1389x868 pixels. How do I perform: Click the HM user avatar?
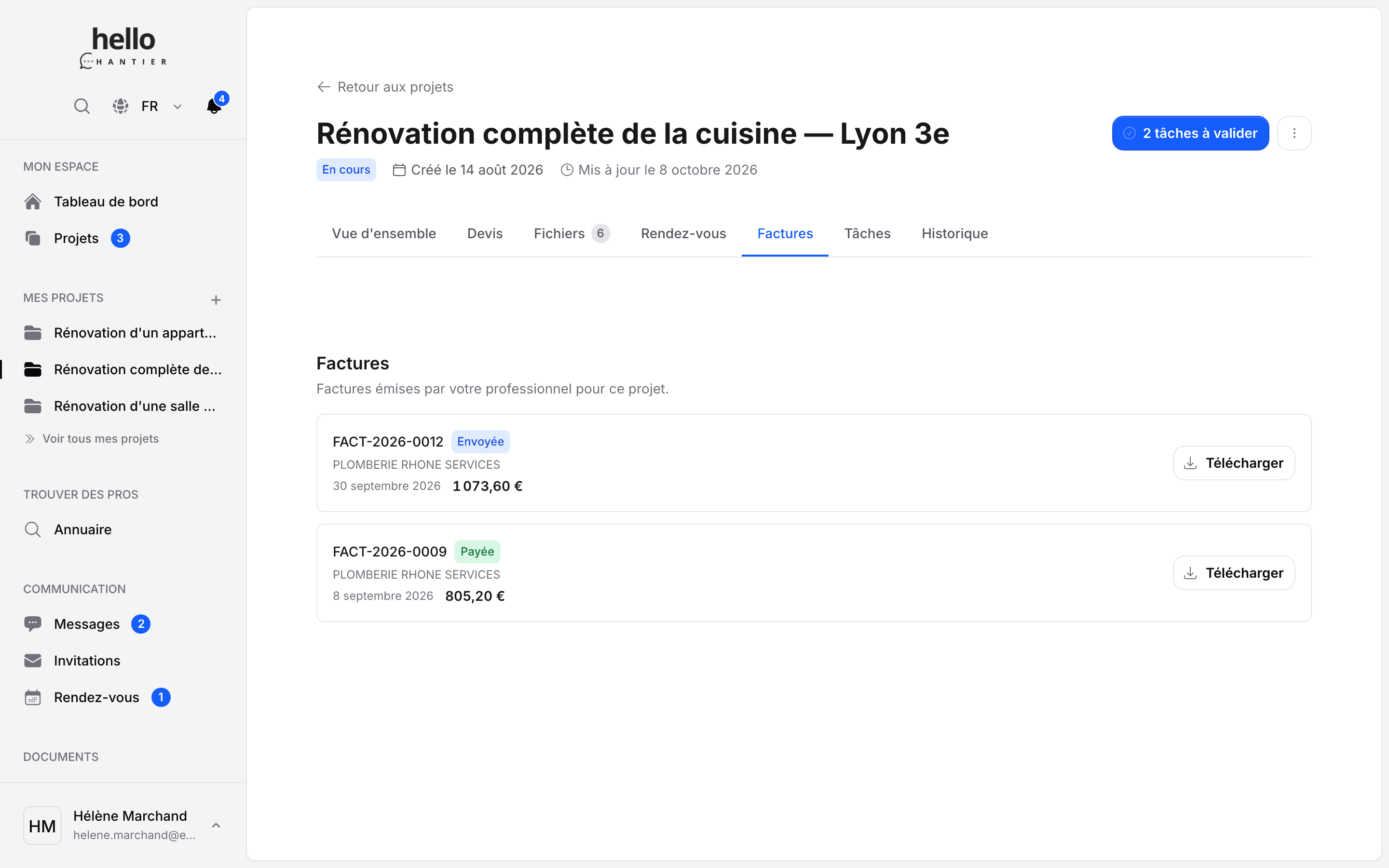coord(42,826)
